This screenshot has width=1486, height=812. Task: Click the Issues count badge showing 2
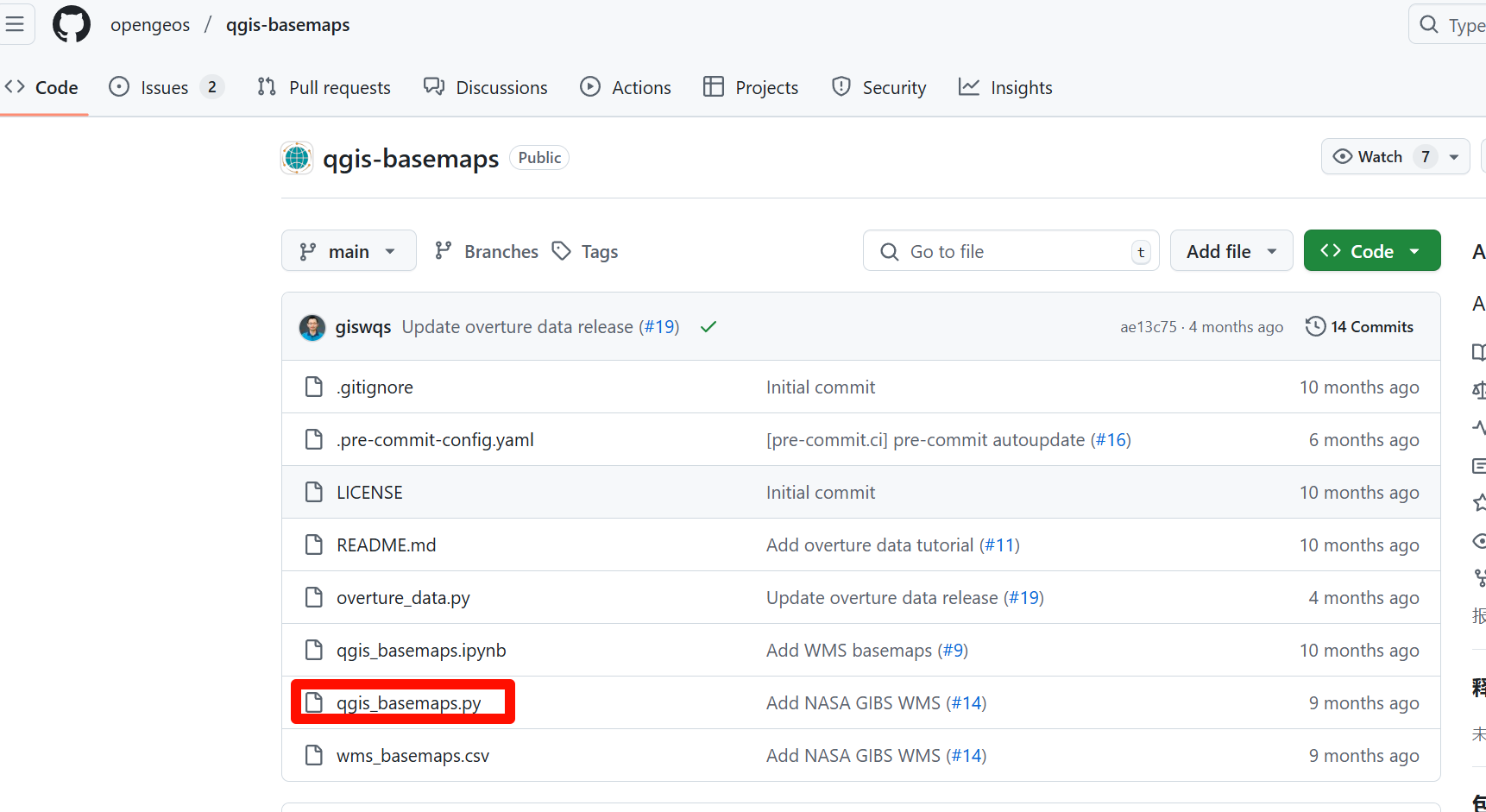click(x=211, y=87)
